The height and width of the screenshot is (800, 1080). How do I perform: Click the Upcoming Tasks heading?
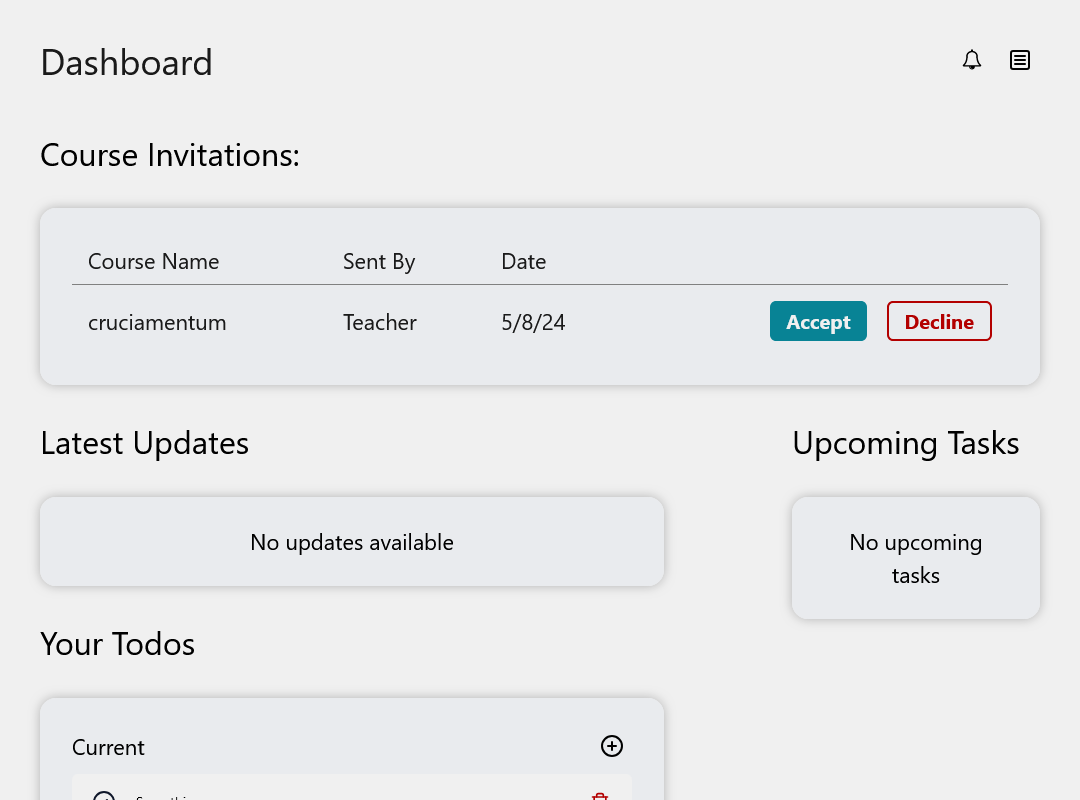905,443
